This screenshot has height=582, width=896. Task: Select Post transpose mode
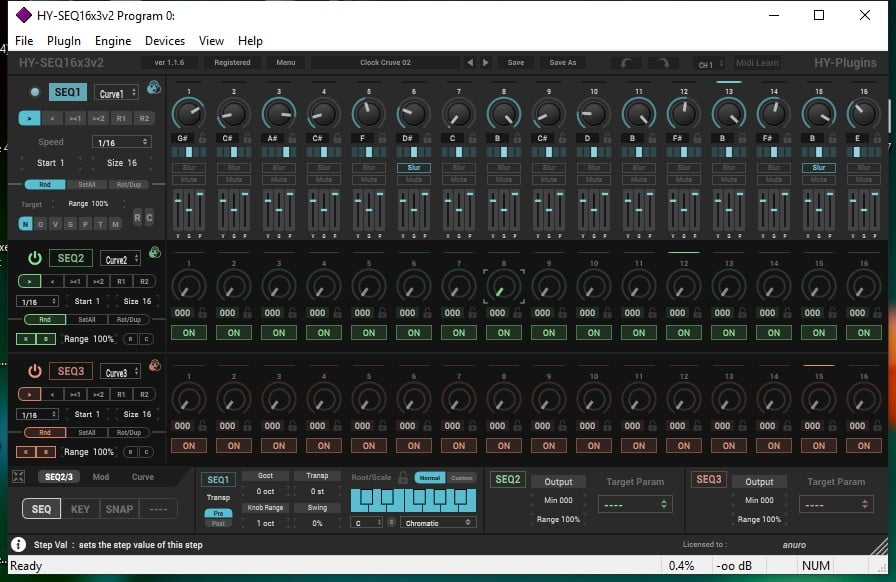click(218, 523)
